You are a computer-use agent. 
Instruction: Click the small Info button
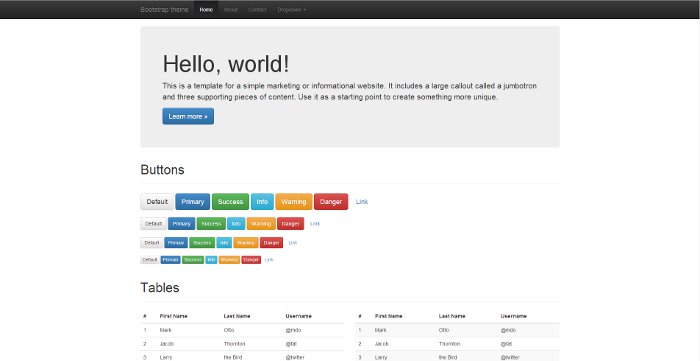(224, 243)
